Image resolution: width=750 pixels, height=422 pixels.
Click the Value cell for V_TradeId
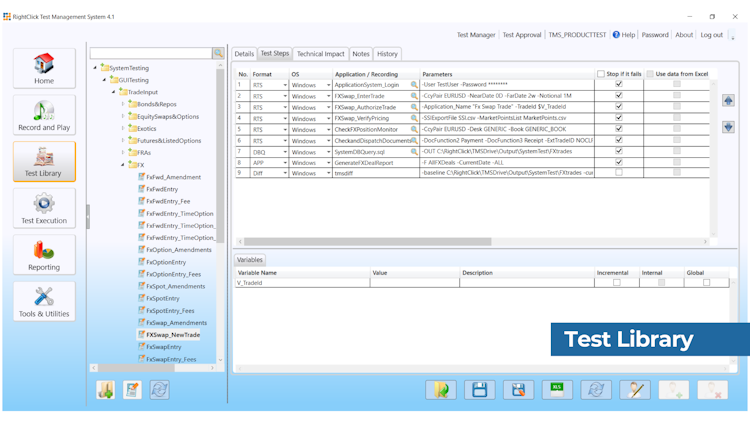[414, 283]
